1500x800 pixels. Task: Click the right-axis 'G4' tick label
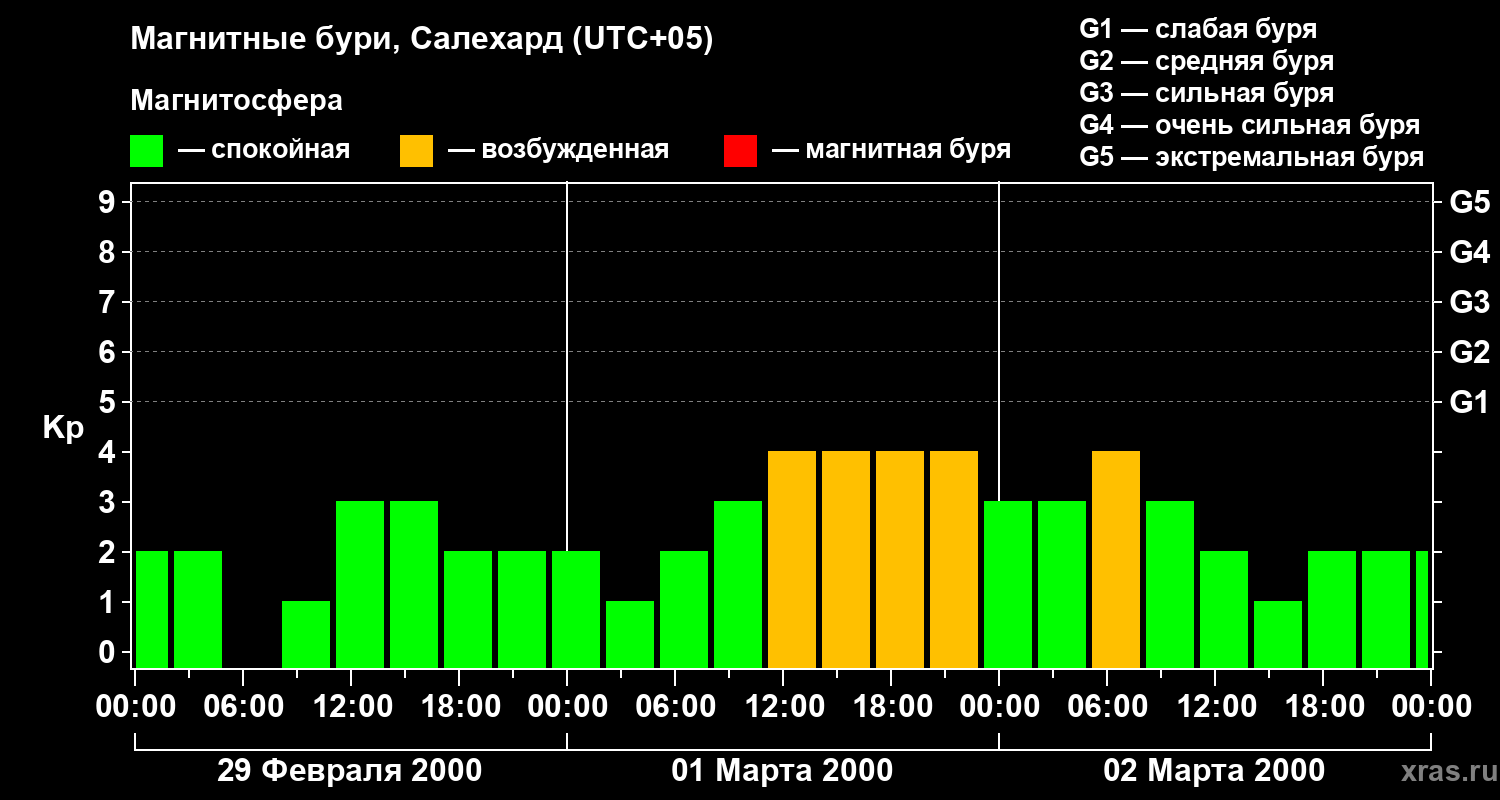[x=1469, y=252]
